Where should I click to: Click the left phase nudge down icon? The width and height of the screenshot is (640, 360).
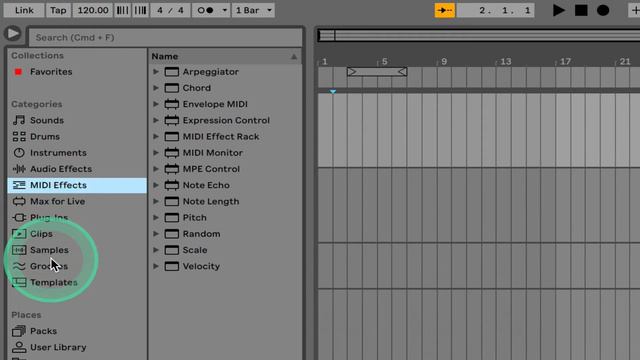122,10
